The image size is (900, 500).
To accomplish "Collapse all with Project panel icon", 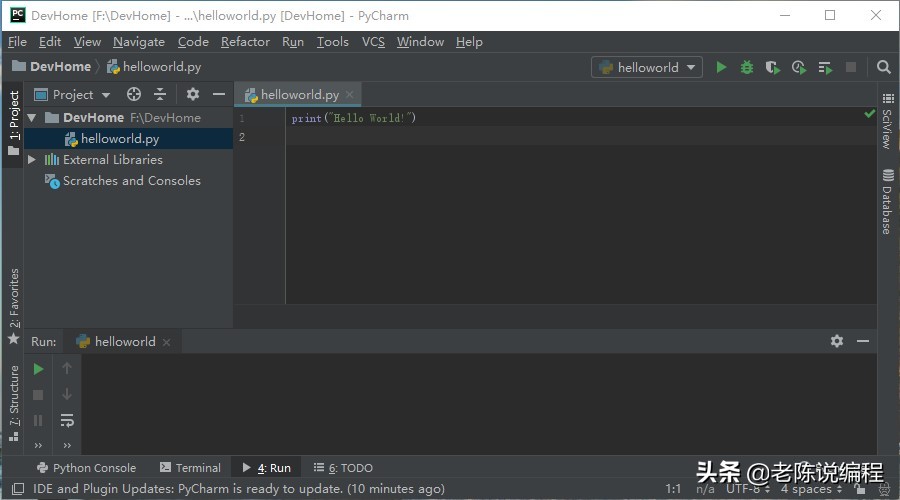I will click(160, 94).
